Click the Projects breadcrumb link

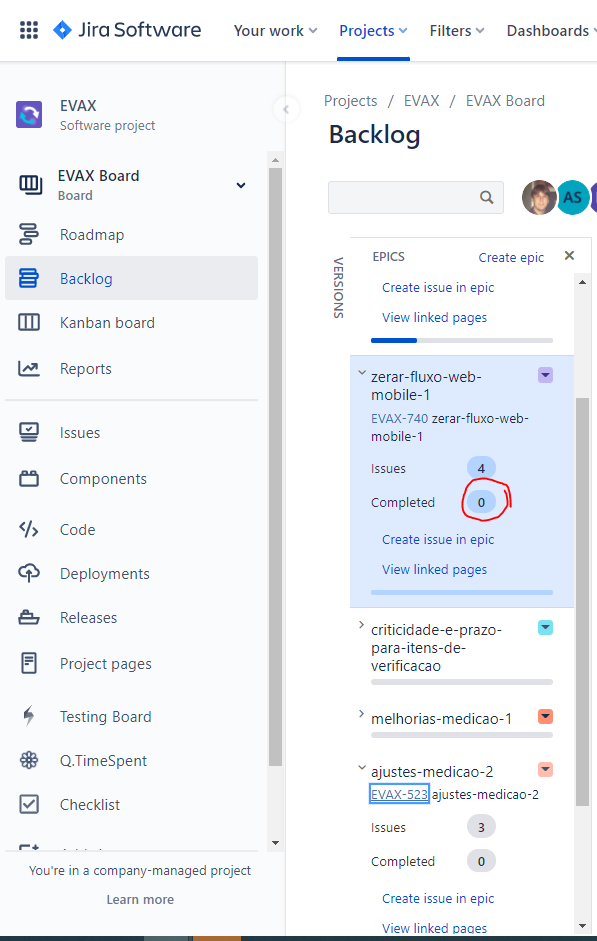coord(350,101)
